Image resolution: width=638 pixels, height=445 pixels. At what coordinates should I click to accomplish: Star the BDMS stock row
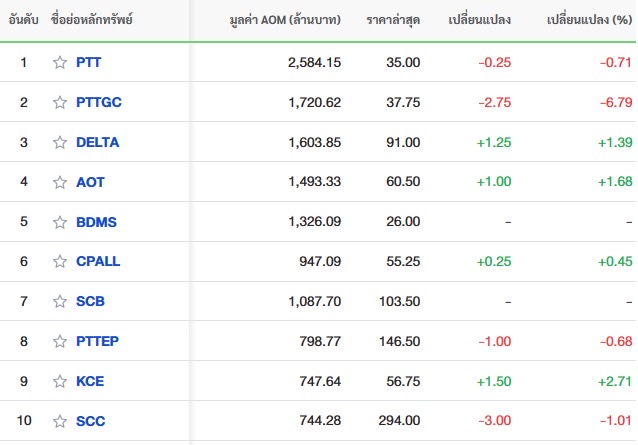60,222
